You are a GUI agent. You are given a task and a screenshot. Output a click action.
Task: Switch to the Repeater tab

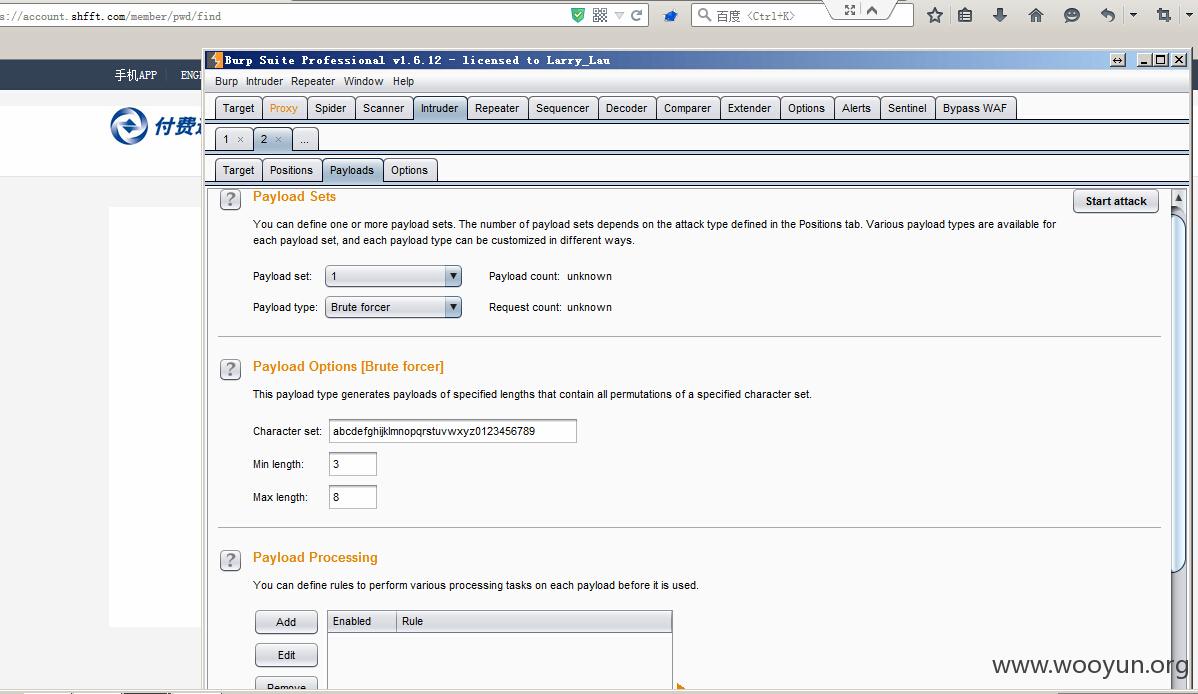(497, 109)
